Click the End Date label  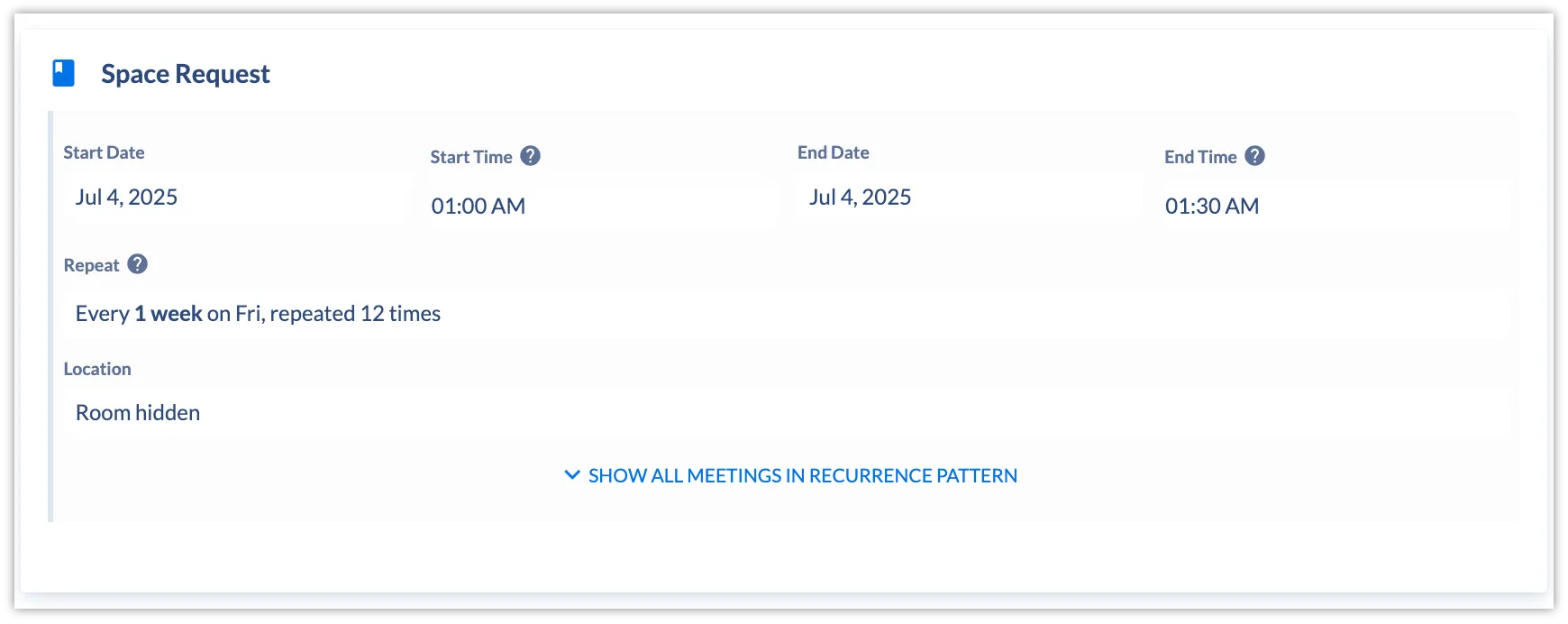[834, 152]
